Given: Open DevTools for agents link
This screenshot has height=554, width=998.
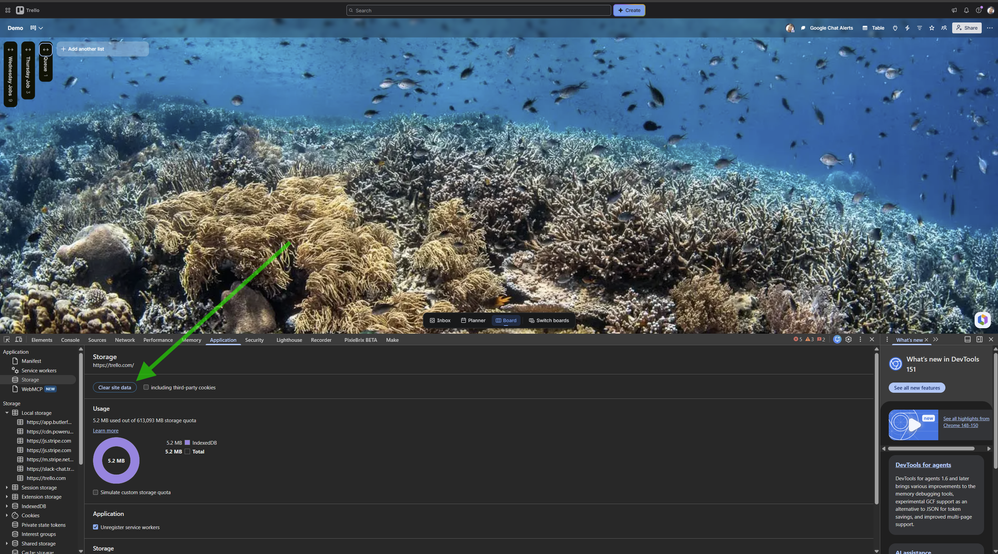Looking at the screenshot, I should pyautogui.click(x=923, y=465).
